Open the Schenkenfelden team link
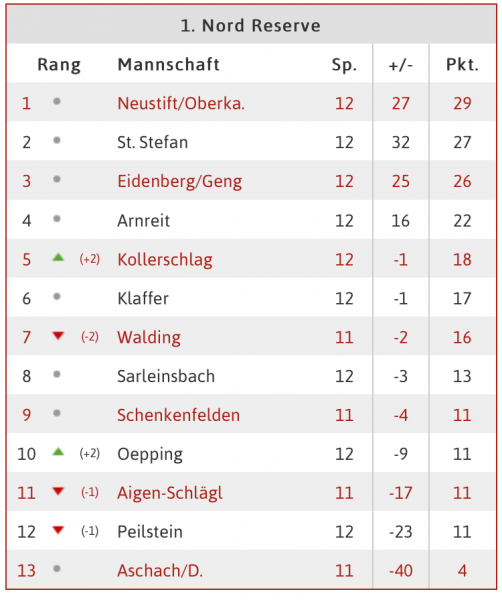Image resolution: width=502 pixels, height=600 pixels. tap(179, 415)
